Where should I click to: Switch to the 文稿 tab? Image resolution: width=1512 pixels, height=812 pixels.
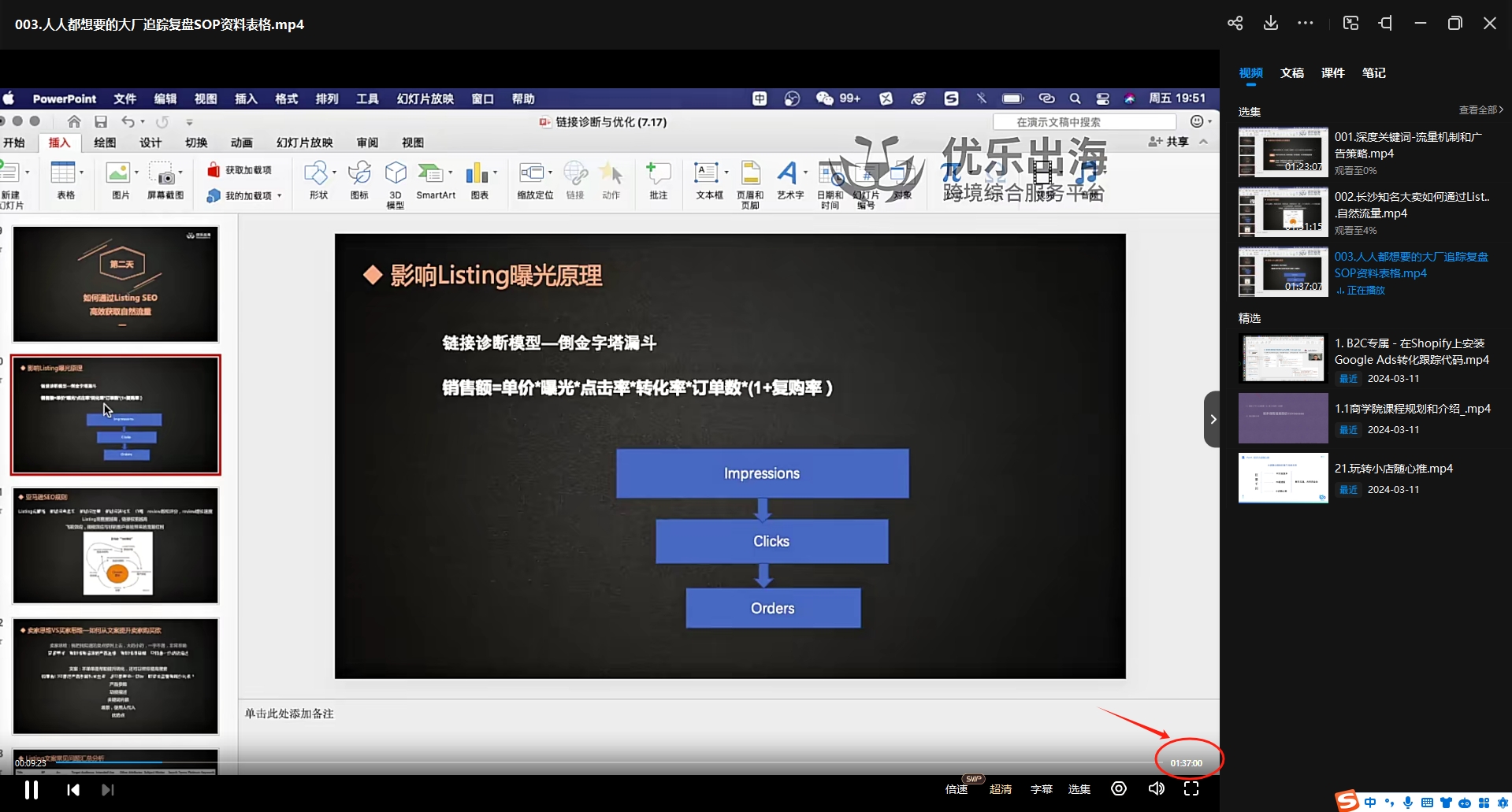tap(1291, 72)
